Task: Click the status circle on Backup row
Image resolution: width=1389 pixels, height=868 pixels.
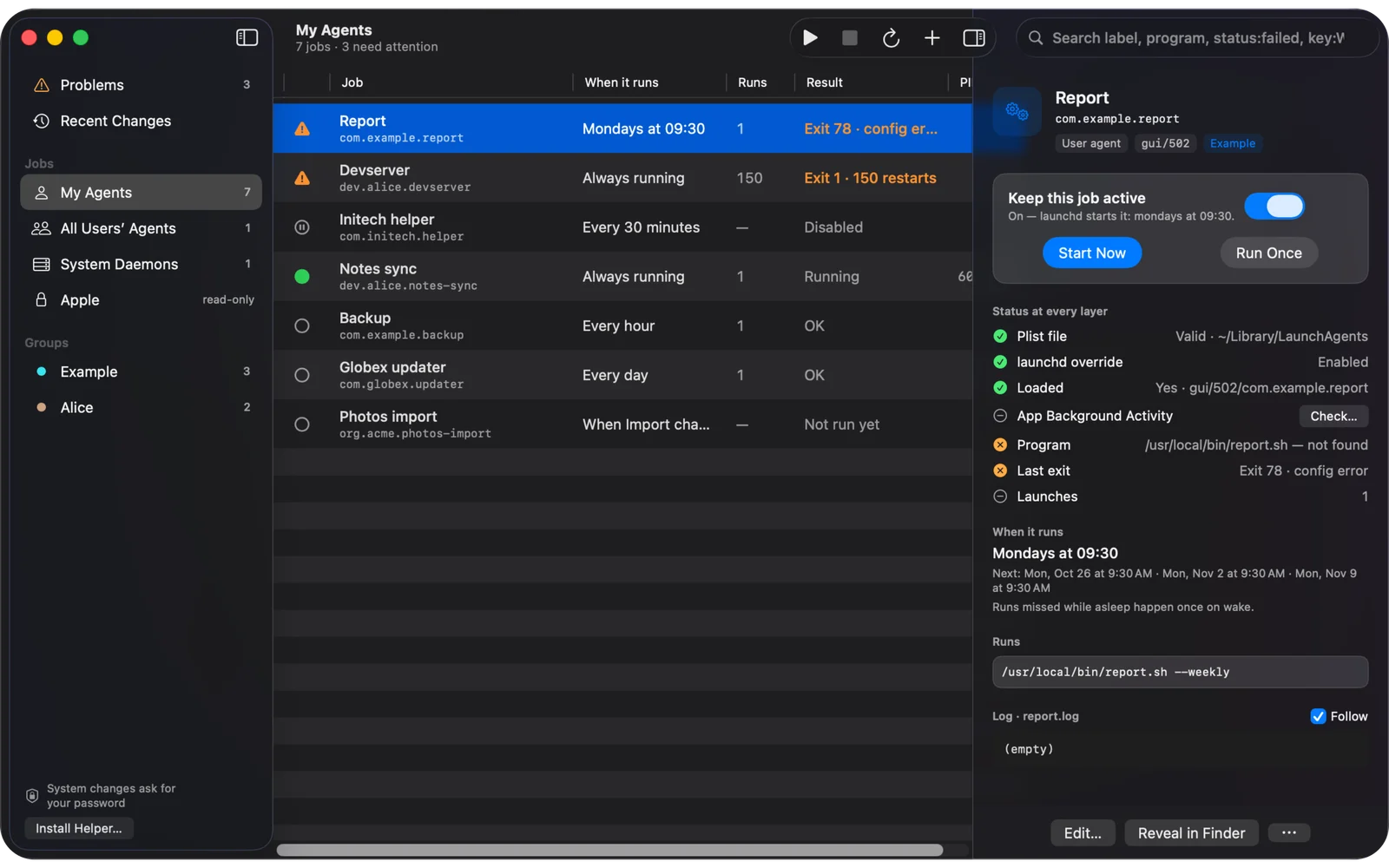Action: pos(302,326)
